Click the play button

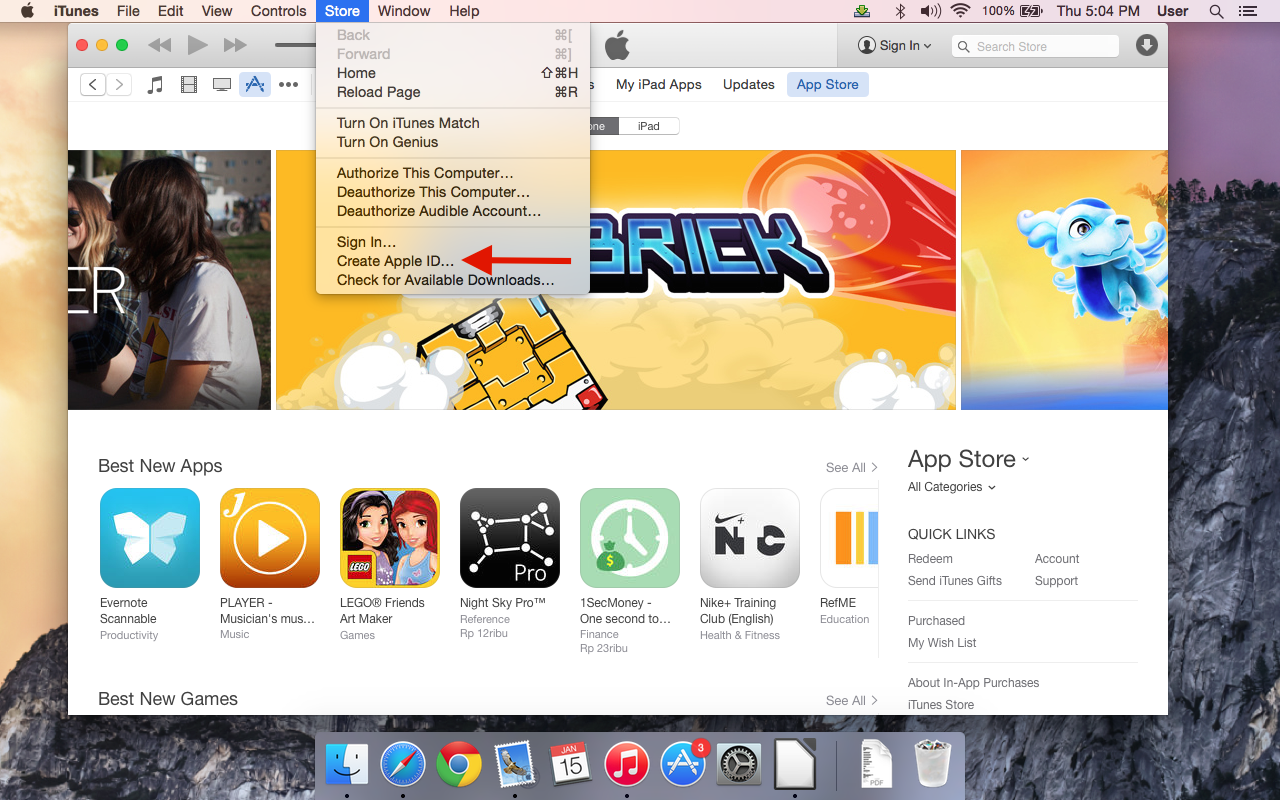click(197, 45)
